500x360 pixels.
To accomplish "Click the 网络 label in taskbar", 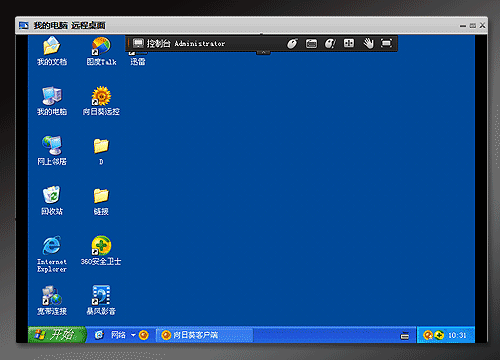I will pos(118,335).
